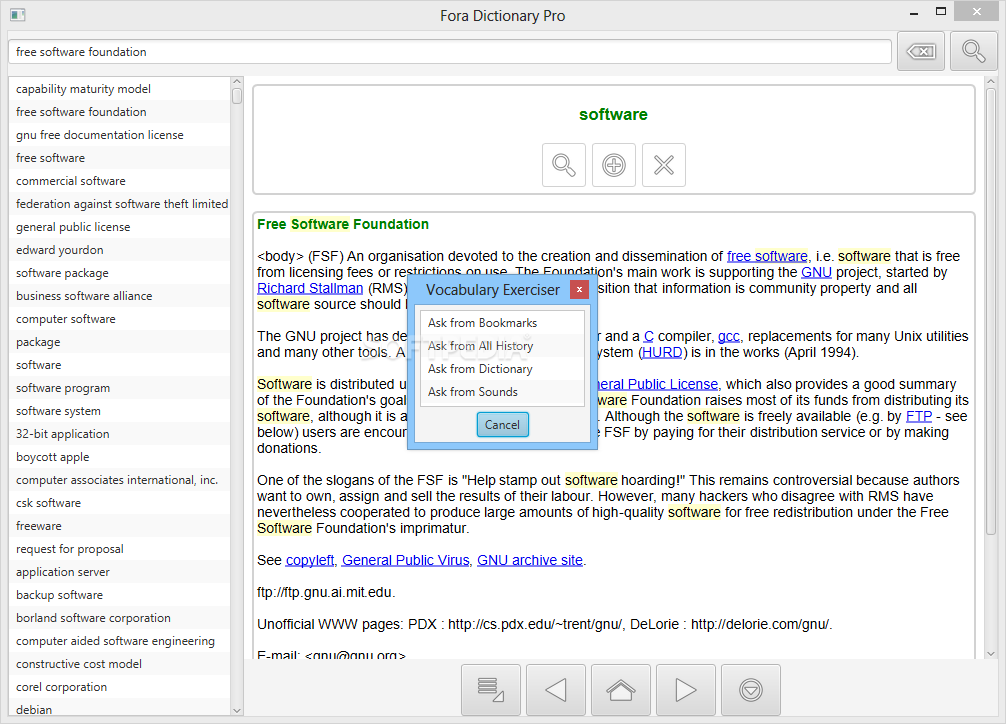Minimize the Fora Dictionary Pro window
This screenshot has height=724, width=1006.
(x=914, y=12)
